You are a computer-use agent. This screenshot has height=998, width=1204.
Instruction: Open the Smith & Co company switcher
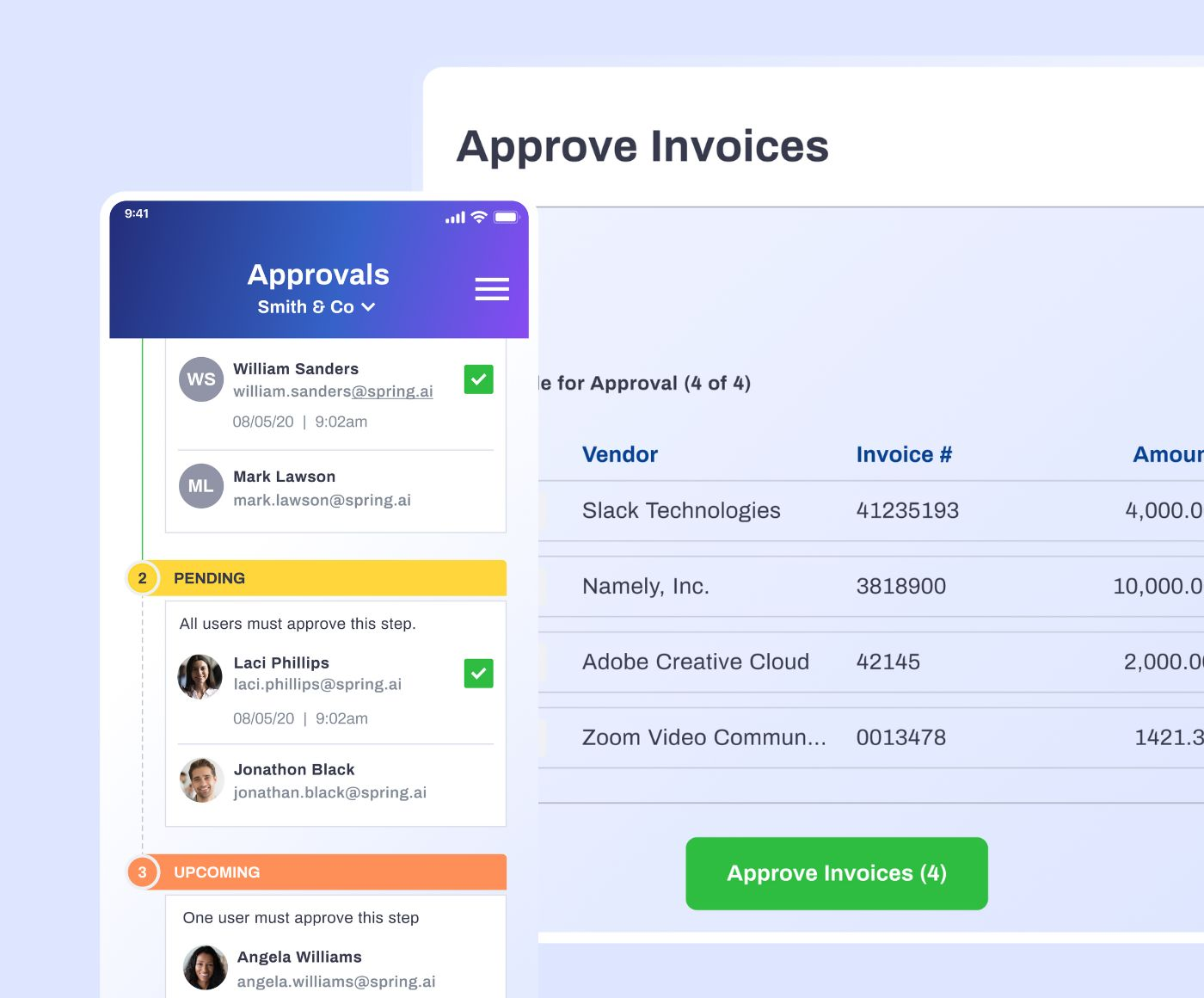(x=317, y=306)
